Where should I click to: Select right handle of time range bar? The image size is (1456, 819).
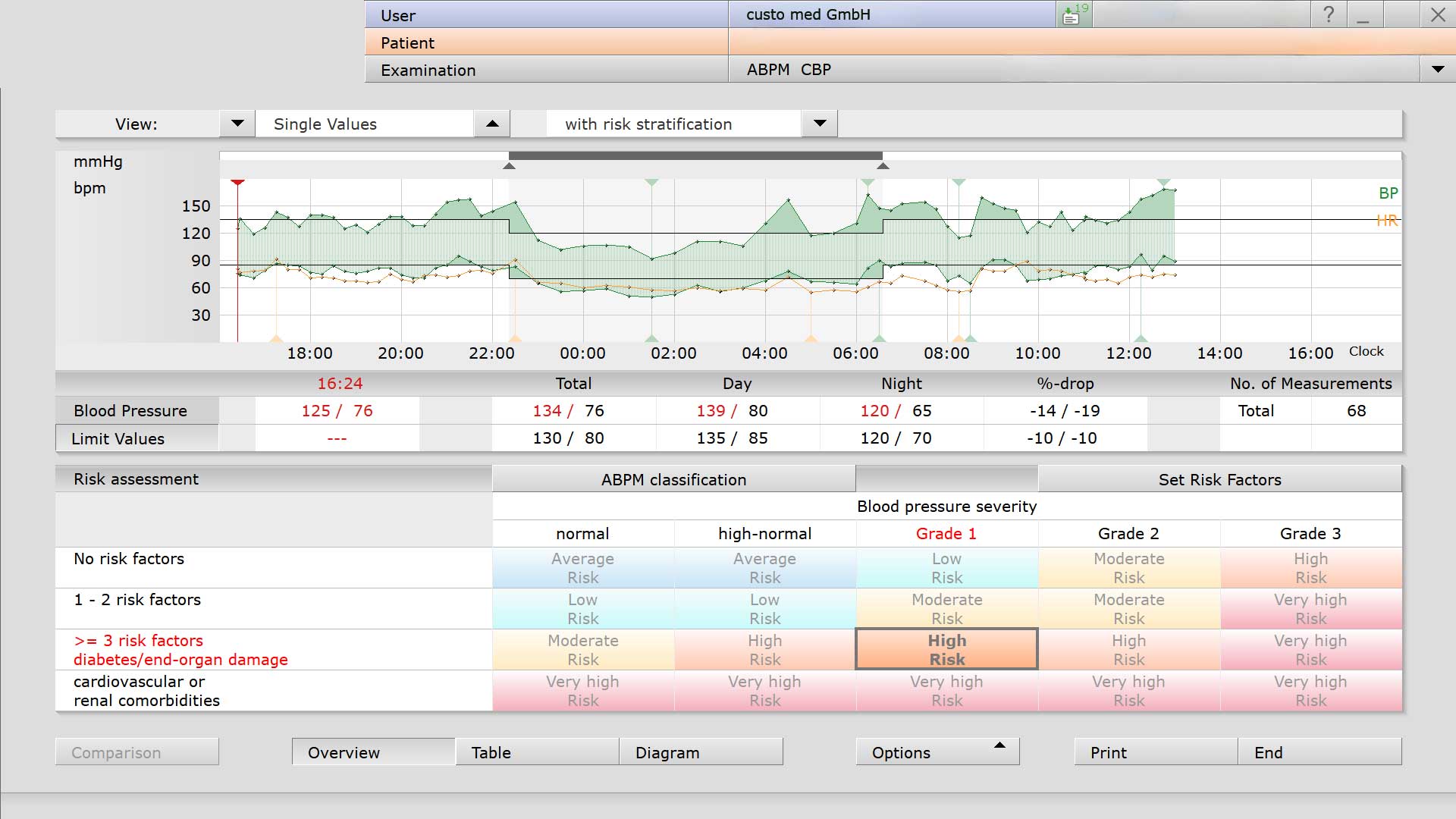pos(883,165)
